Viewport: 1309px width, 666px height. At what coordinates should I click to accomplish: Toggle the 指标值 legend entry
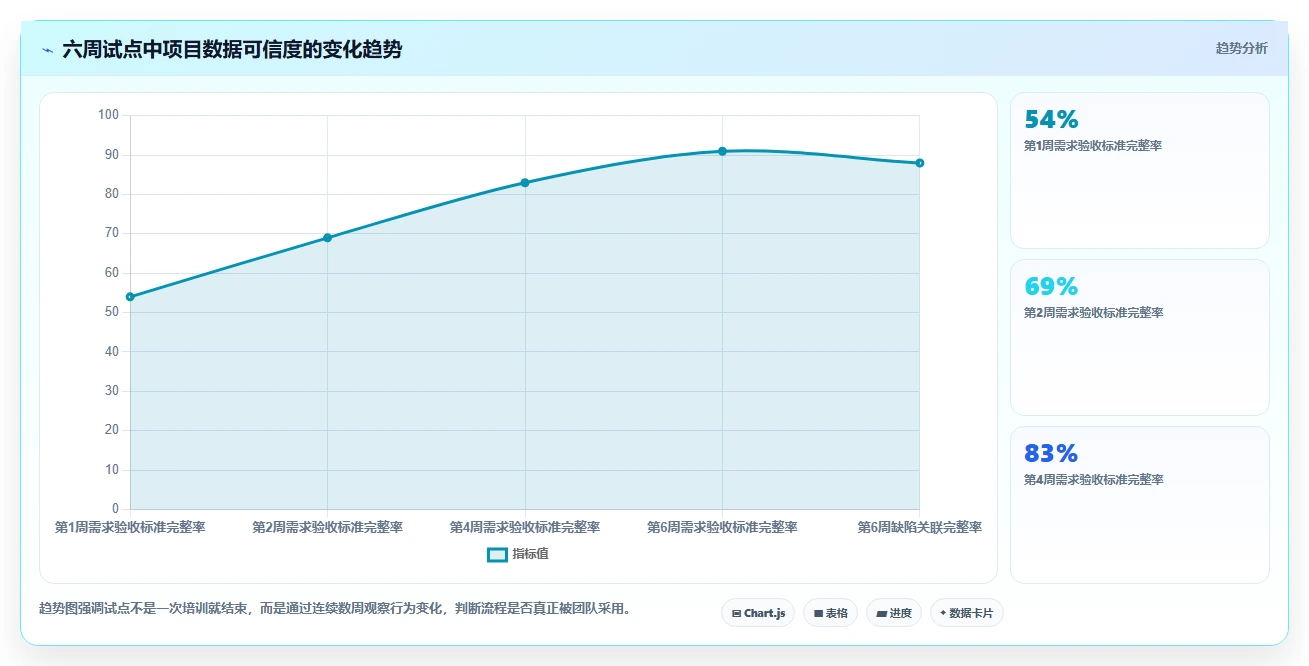tap(518, 554)
